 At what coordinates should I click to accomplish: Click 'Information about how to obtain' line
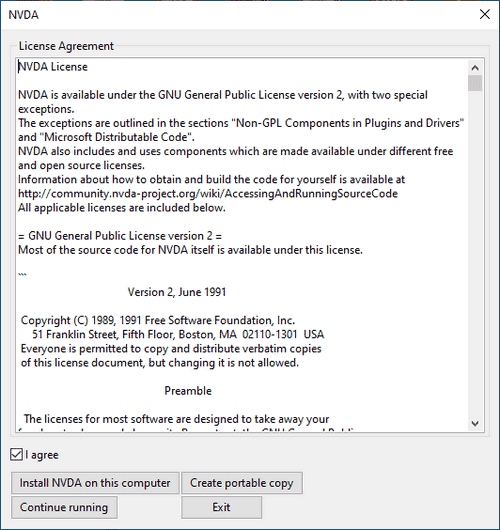(212, 179)
